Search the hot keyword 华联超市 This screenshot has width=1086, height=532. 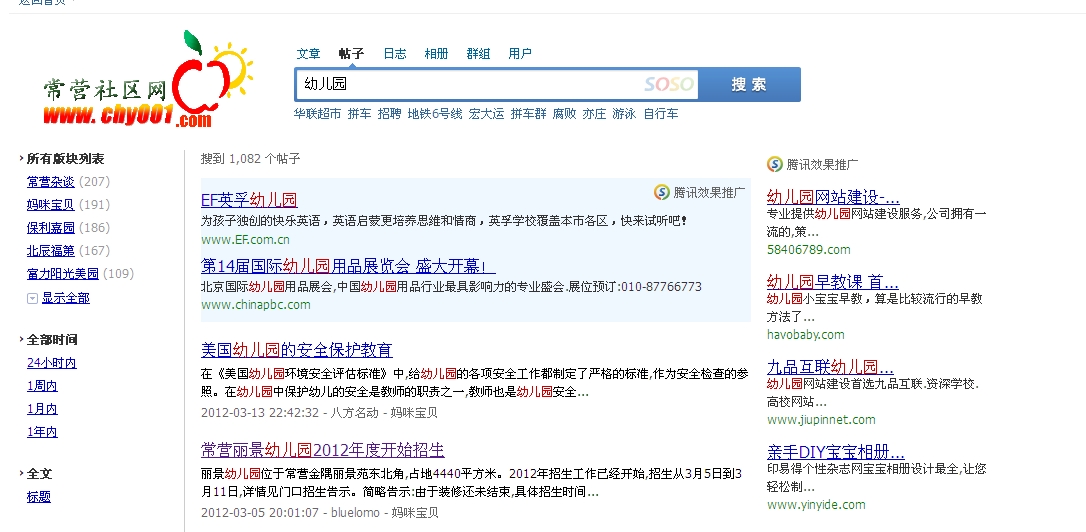tap(317, 114)
